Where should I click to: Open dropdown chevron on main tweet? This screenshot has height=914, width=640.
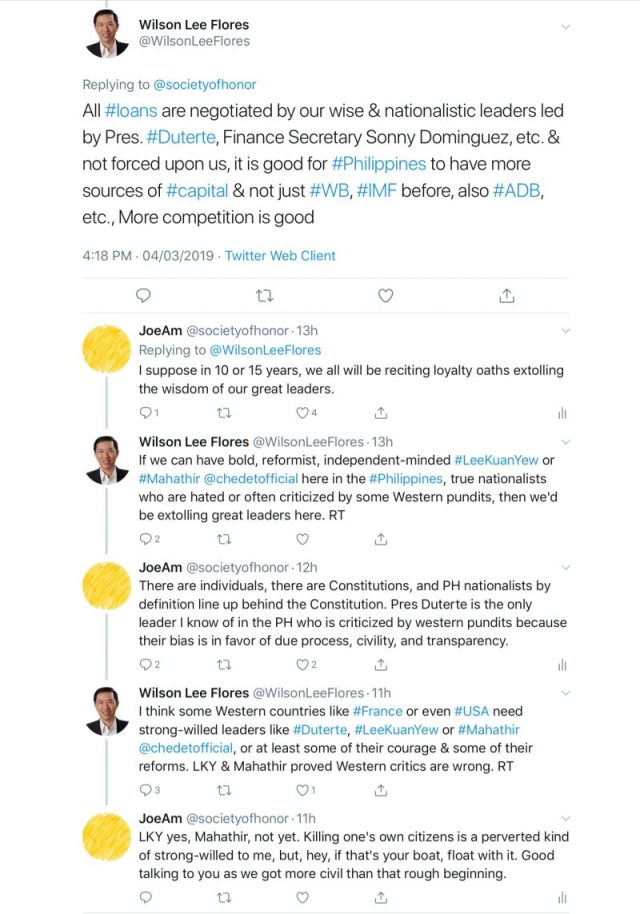tap(566, 25)
